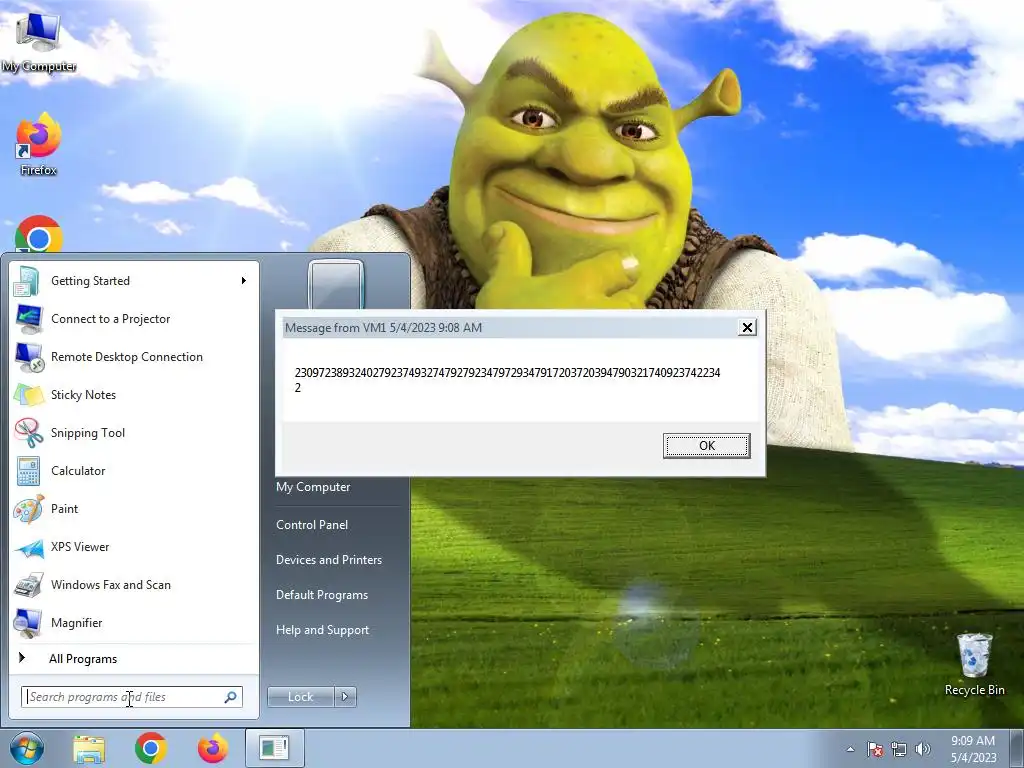Open Snipping Tool entry
The height and width of the screenshot is (768, 1024).
pos(135,433)
